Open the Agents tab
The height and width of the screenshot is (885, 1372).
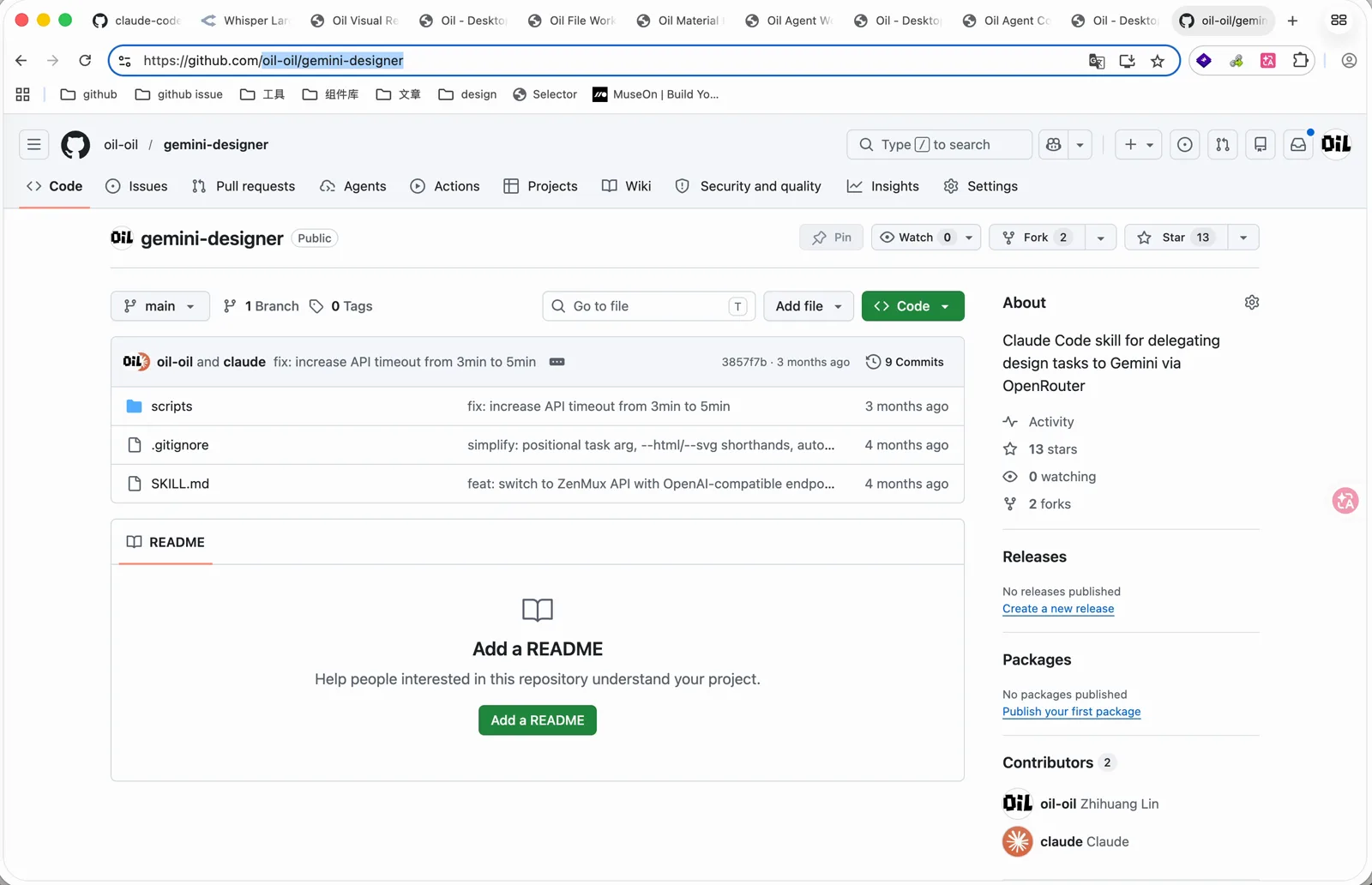pyautogui.click(x=352, y=186)
